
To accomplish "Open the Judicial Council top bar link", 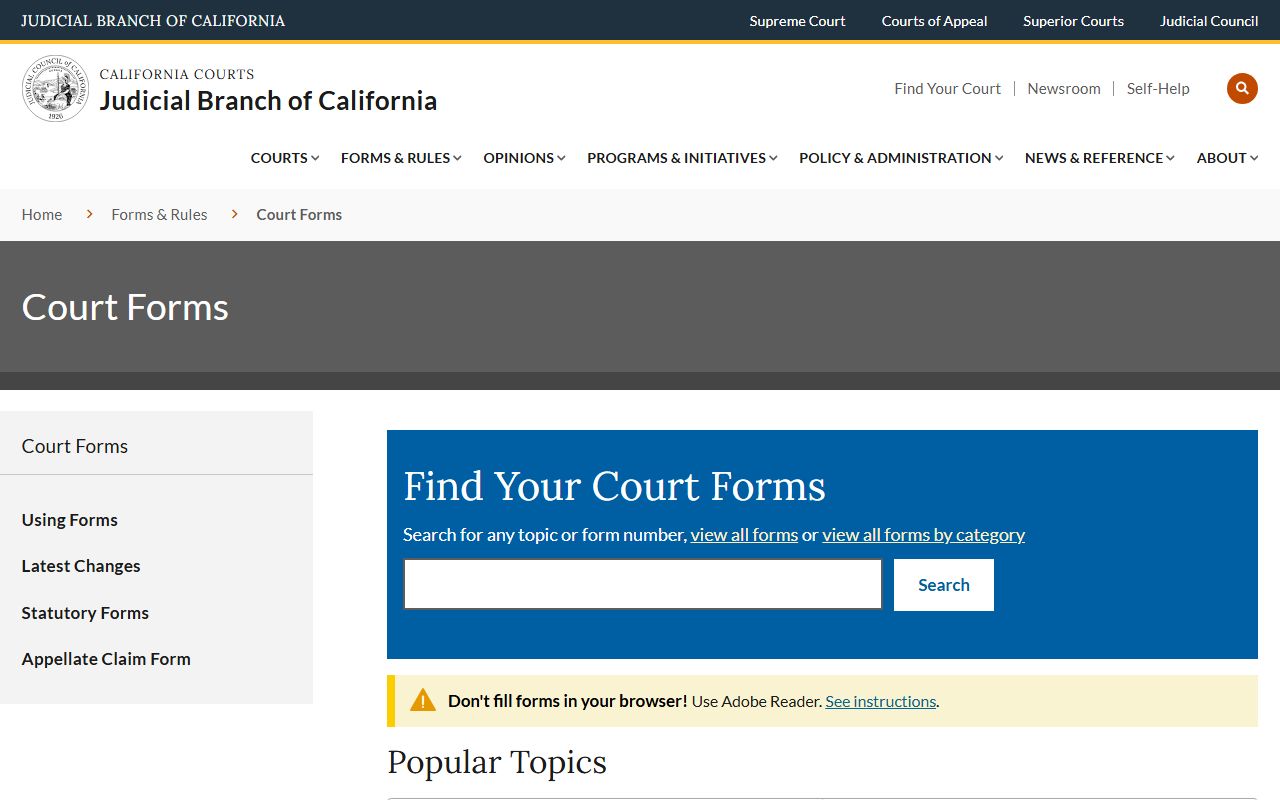I will 1209,21.
